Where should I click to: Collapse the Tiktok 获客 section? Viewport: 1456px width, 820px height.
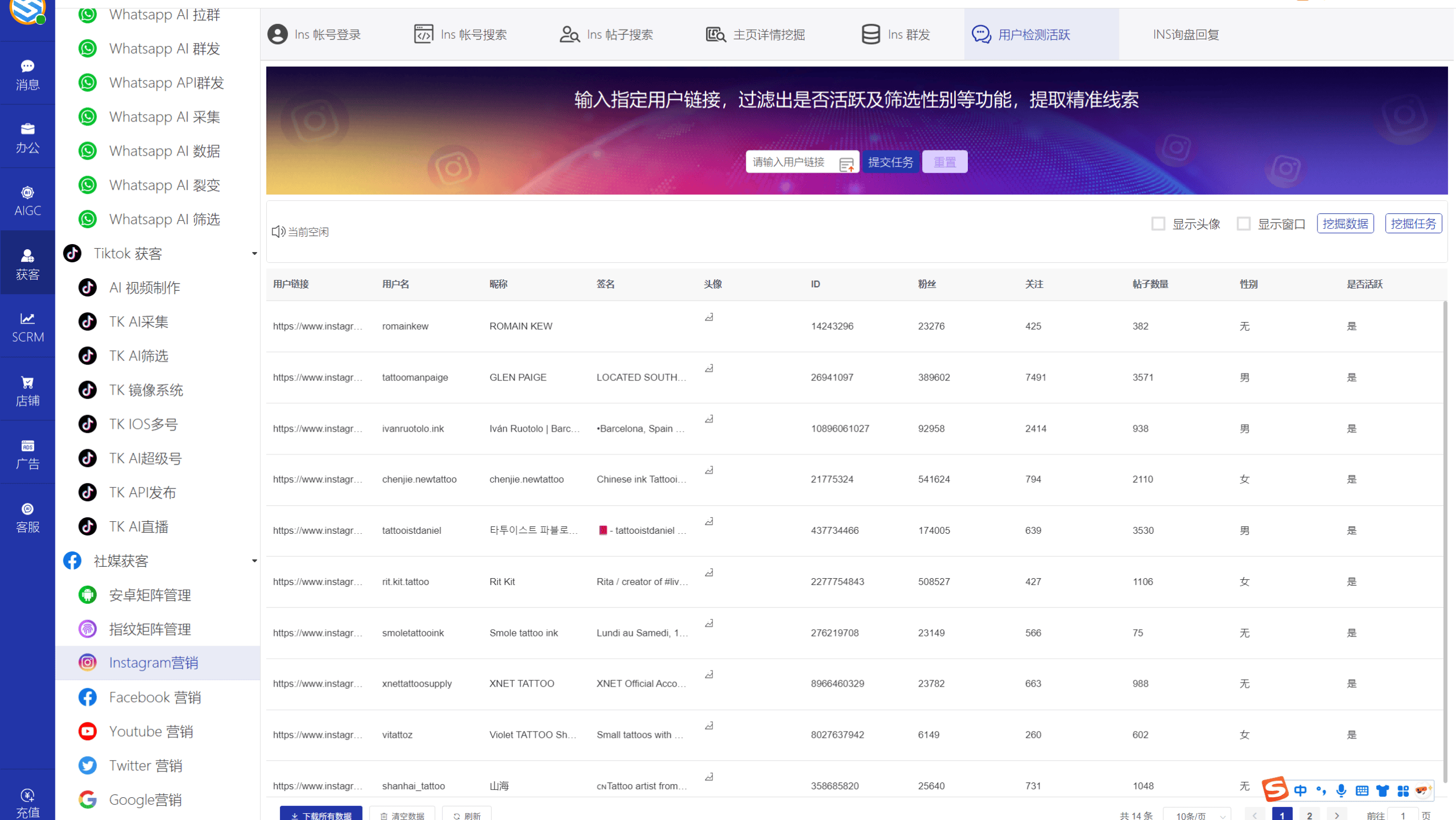tap(254, 253)
